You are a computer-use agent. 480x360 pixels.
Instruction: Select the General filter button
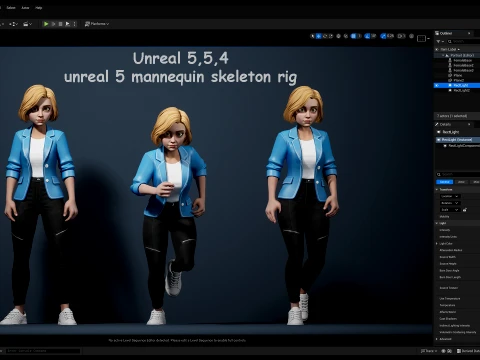445,182
